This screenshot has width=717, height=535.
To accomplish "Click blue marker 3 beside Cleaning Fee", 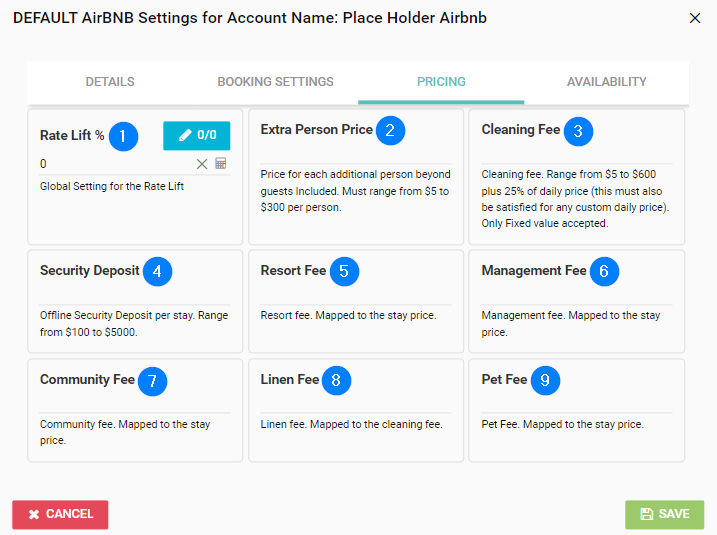I will coord(578,131).
